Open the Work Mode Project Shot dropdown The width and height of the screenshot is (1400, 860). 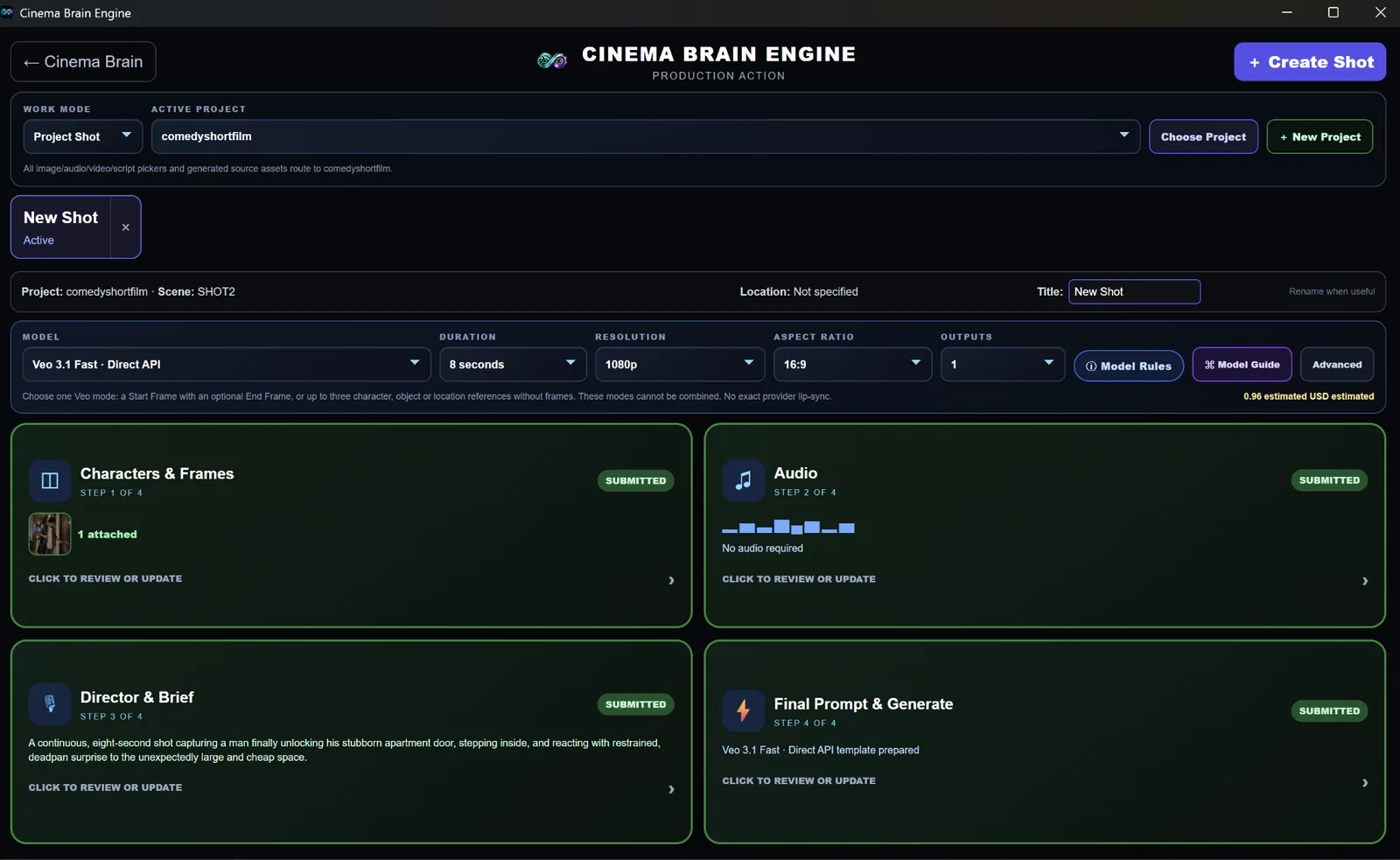click(x=82, y=136)
